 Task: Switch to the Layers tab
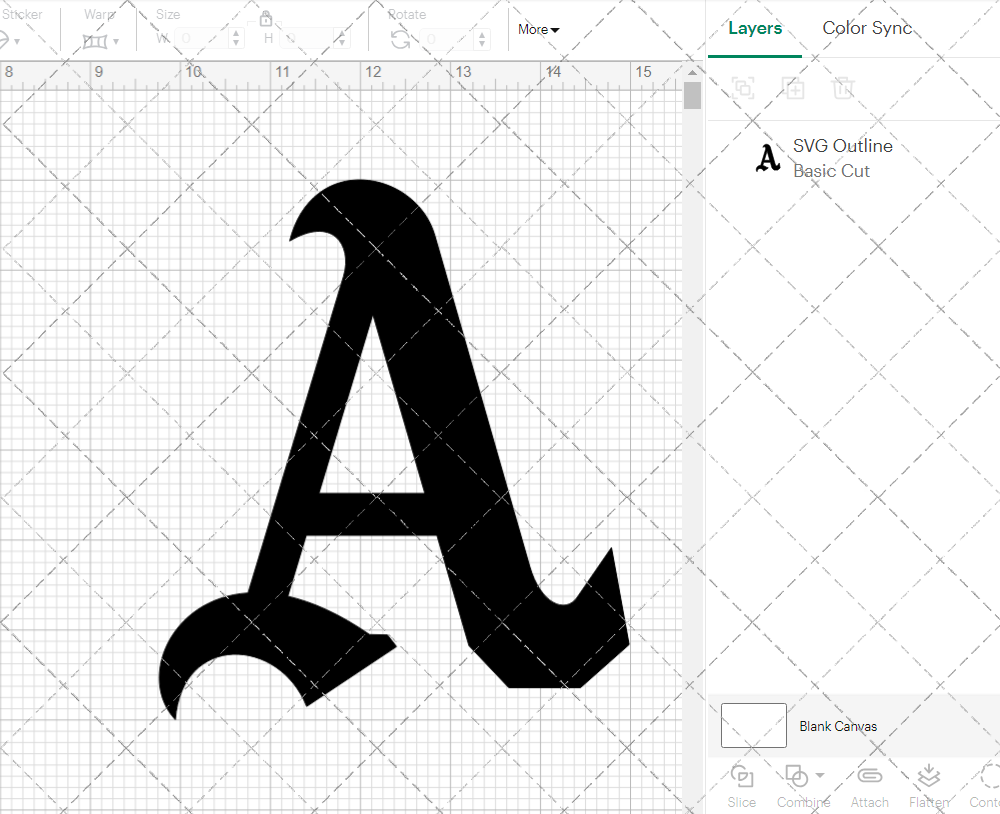(x=755, y=29)
